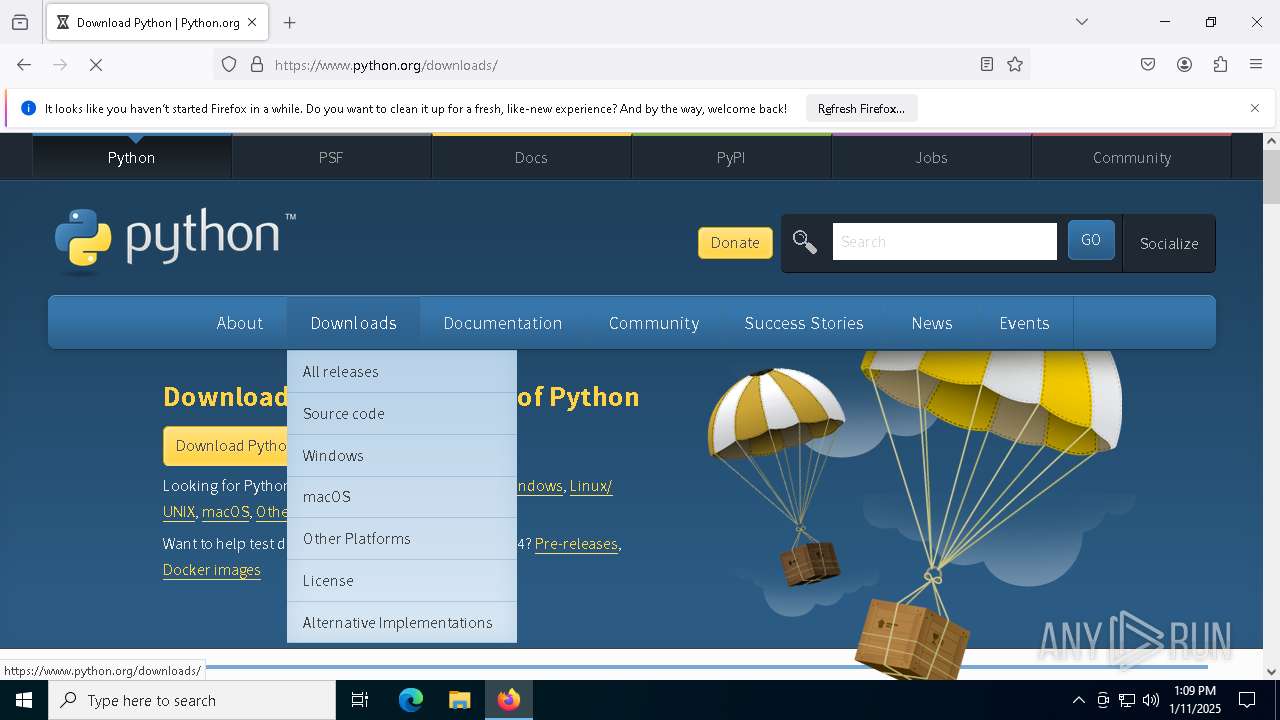Viewport: 1280px width, 720px height.
Task: Click the Refresh Firefox button
Action: tap(861, 109)
